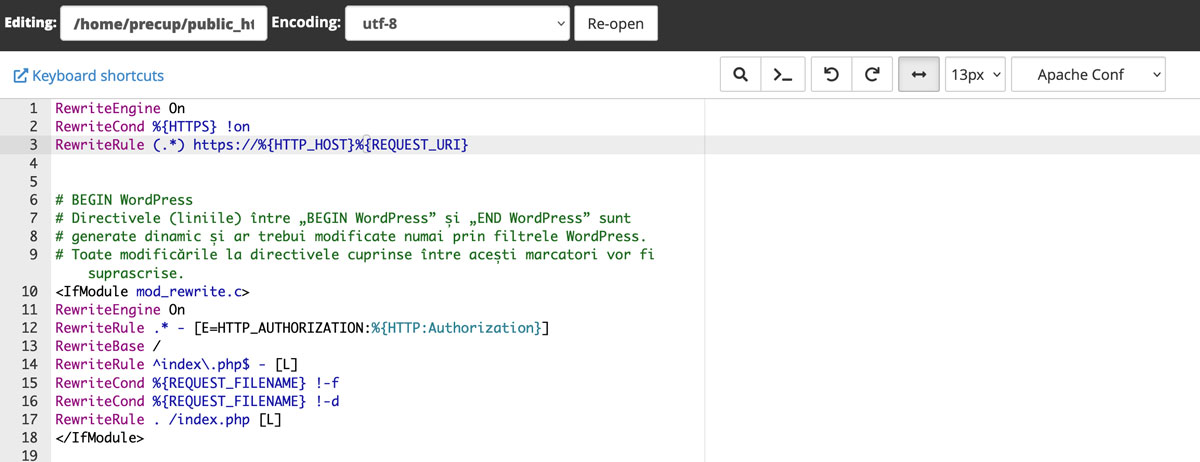Open the utf-8 encoding dropdown
1200x462 pixels.
[x=458, y=23]
